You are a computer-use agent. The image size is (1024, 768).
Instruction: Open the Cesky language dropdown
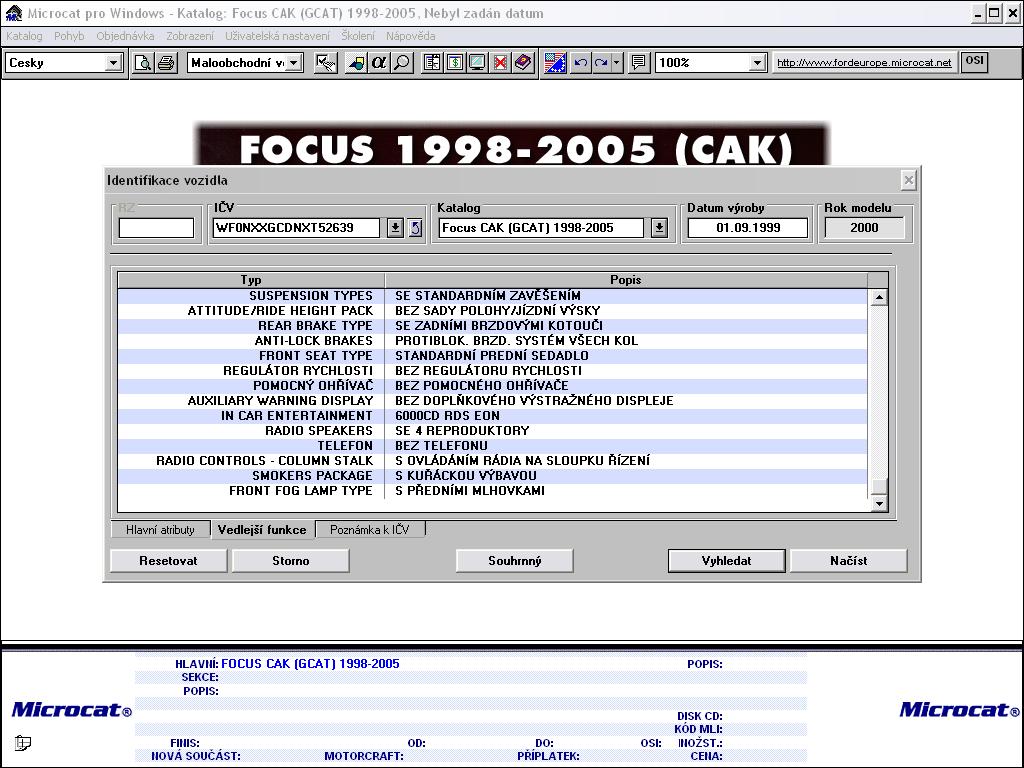tap(113, 63)
